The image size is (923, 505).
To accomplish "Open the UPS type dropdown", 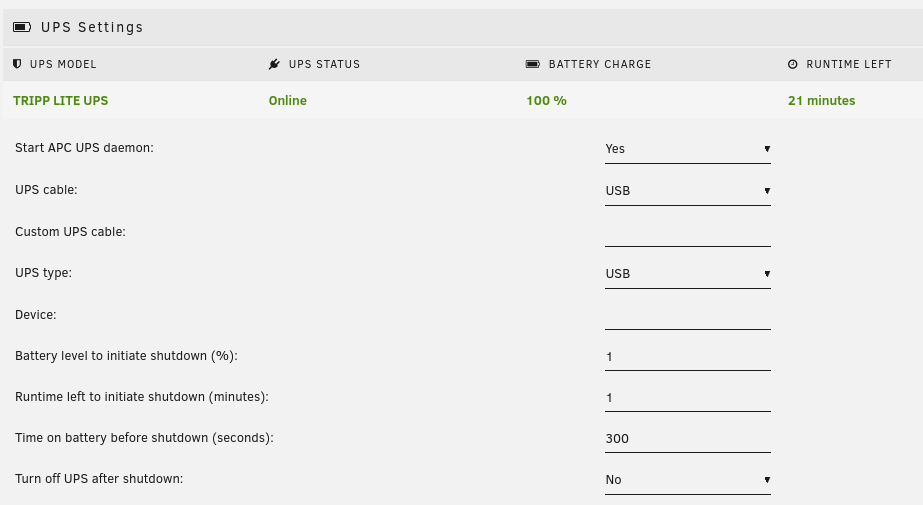I will click(688, 274).
